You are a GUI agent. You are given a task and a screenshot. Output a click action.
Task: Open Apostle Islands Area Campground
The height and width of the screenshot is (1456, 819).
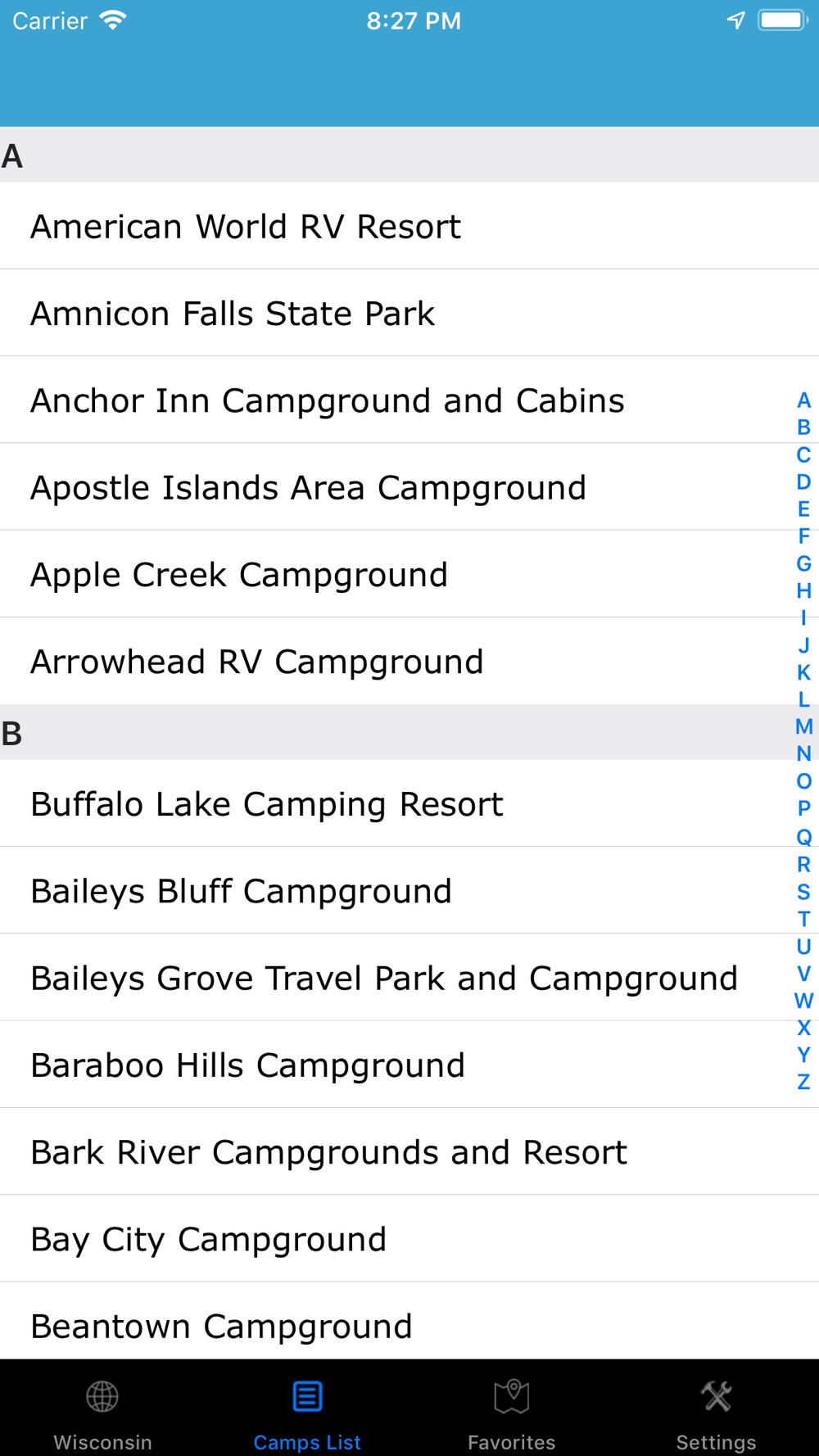(308, 488)
